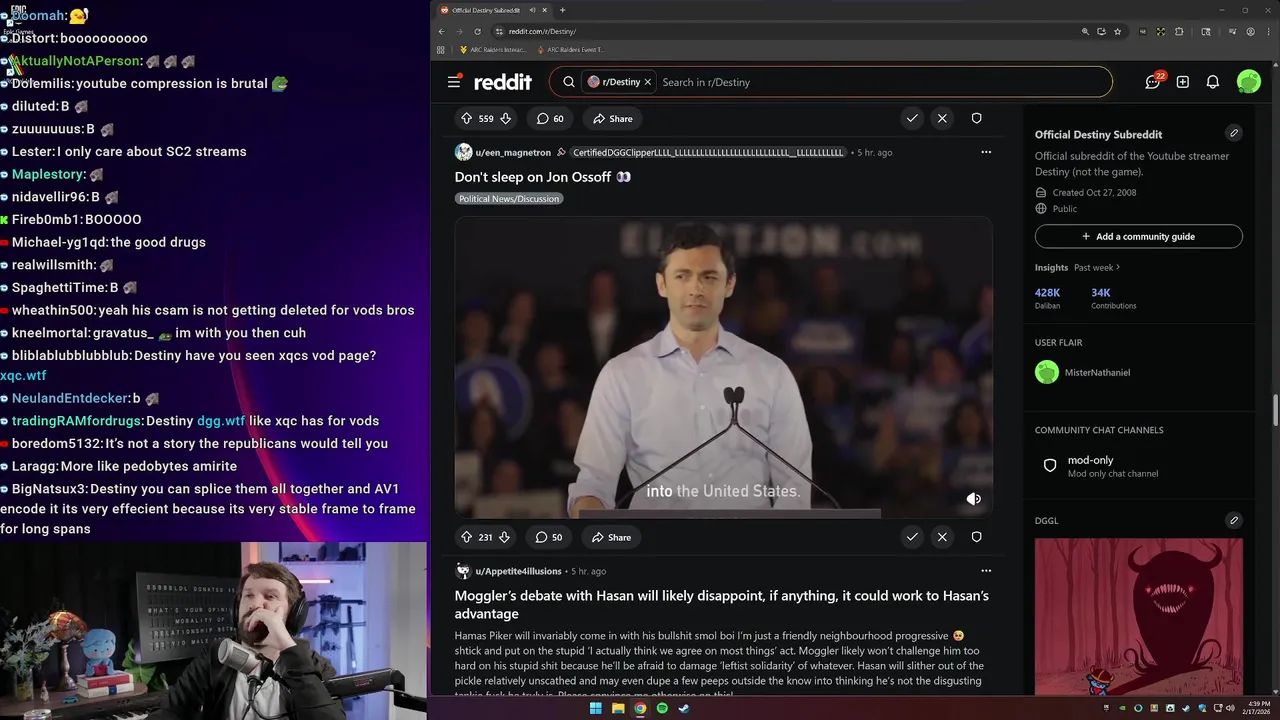The width and height of the screenshot is (1280, 720).
Task: Open u/Appetite4illusions profile link
Action: (518, 572)
